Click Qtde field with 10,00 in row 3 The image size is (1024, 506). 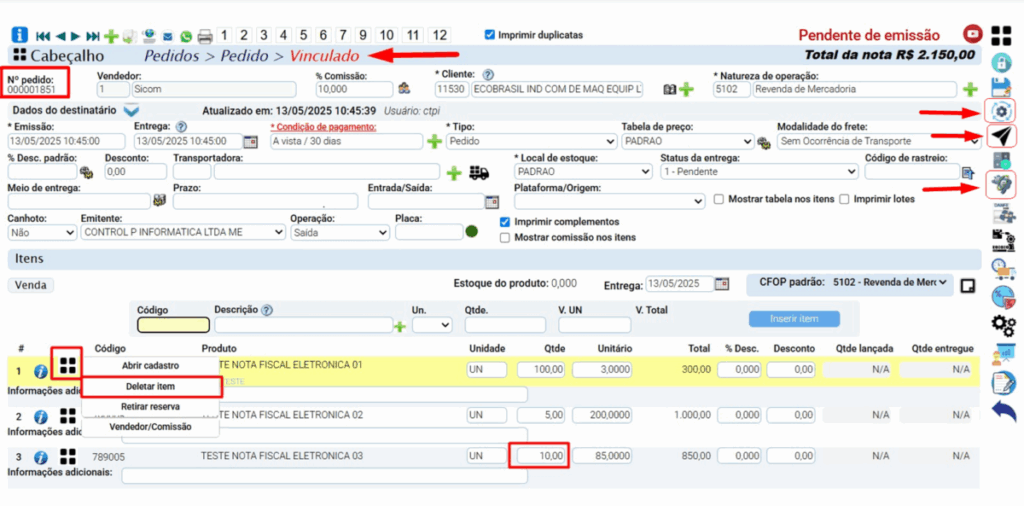click(539, 456)
